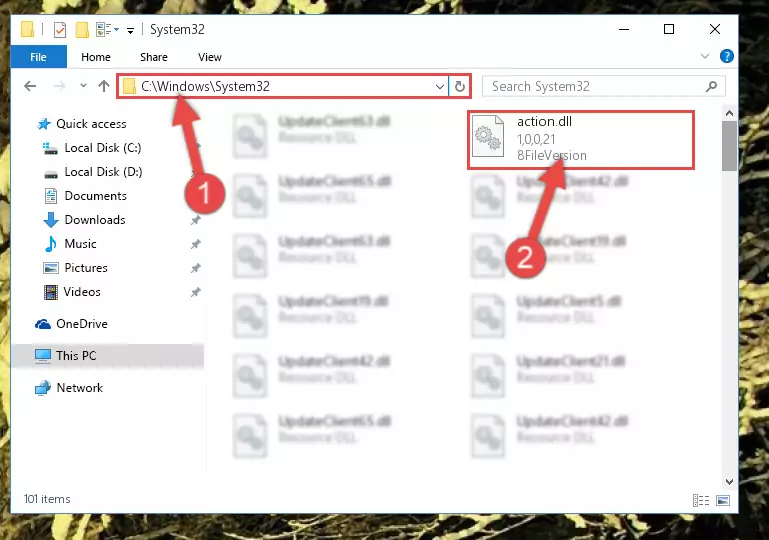Image resolution: width=769 pixels, height=540 pixels.
Task: Go forward with the Forward arrow
Action: [x=59, y=86]
